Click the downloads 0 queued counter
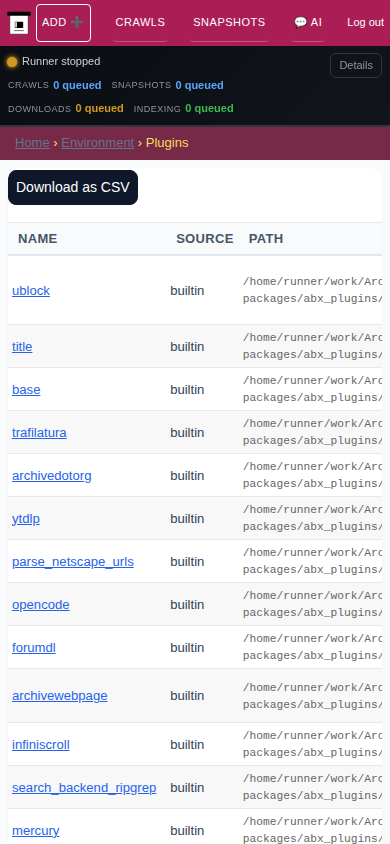Screen dimensions: 390x844 pos(100,108)
